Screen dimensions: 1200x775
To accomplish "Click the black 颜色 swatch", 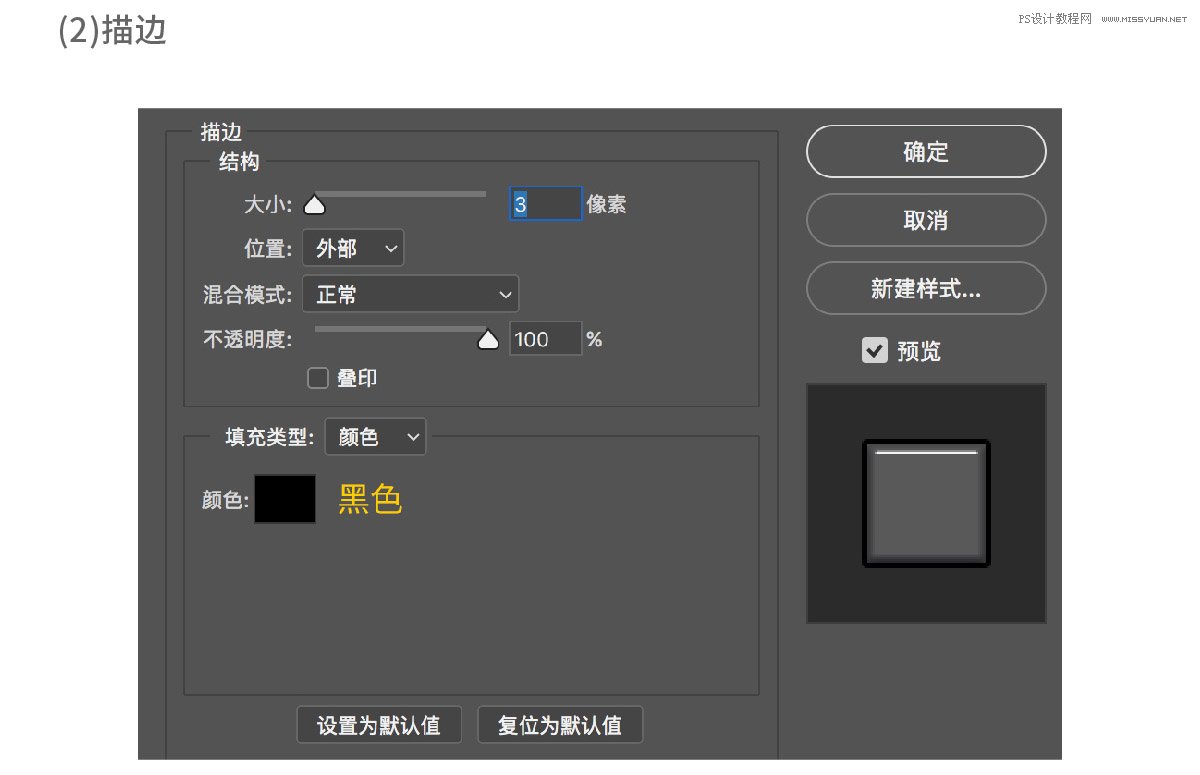I will click(x=285, y=499).
